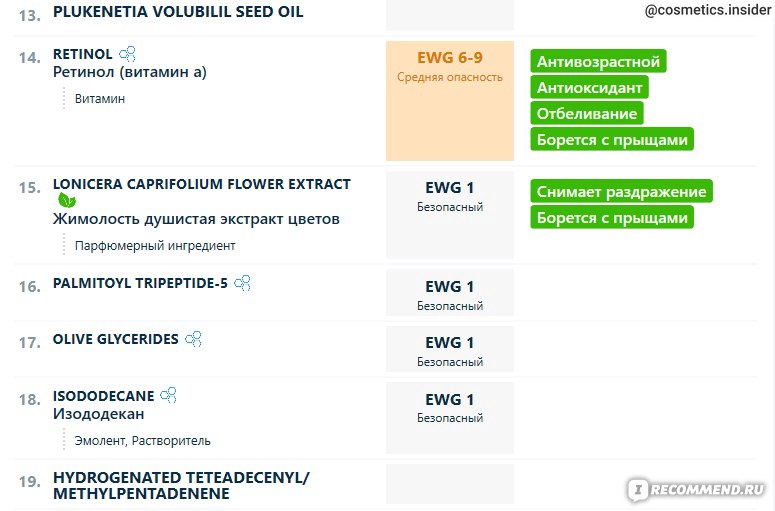
Task: Click the Снимает раздражение tag
Action: (621, 192)
